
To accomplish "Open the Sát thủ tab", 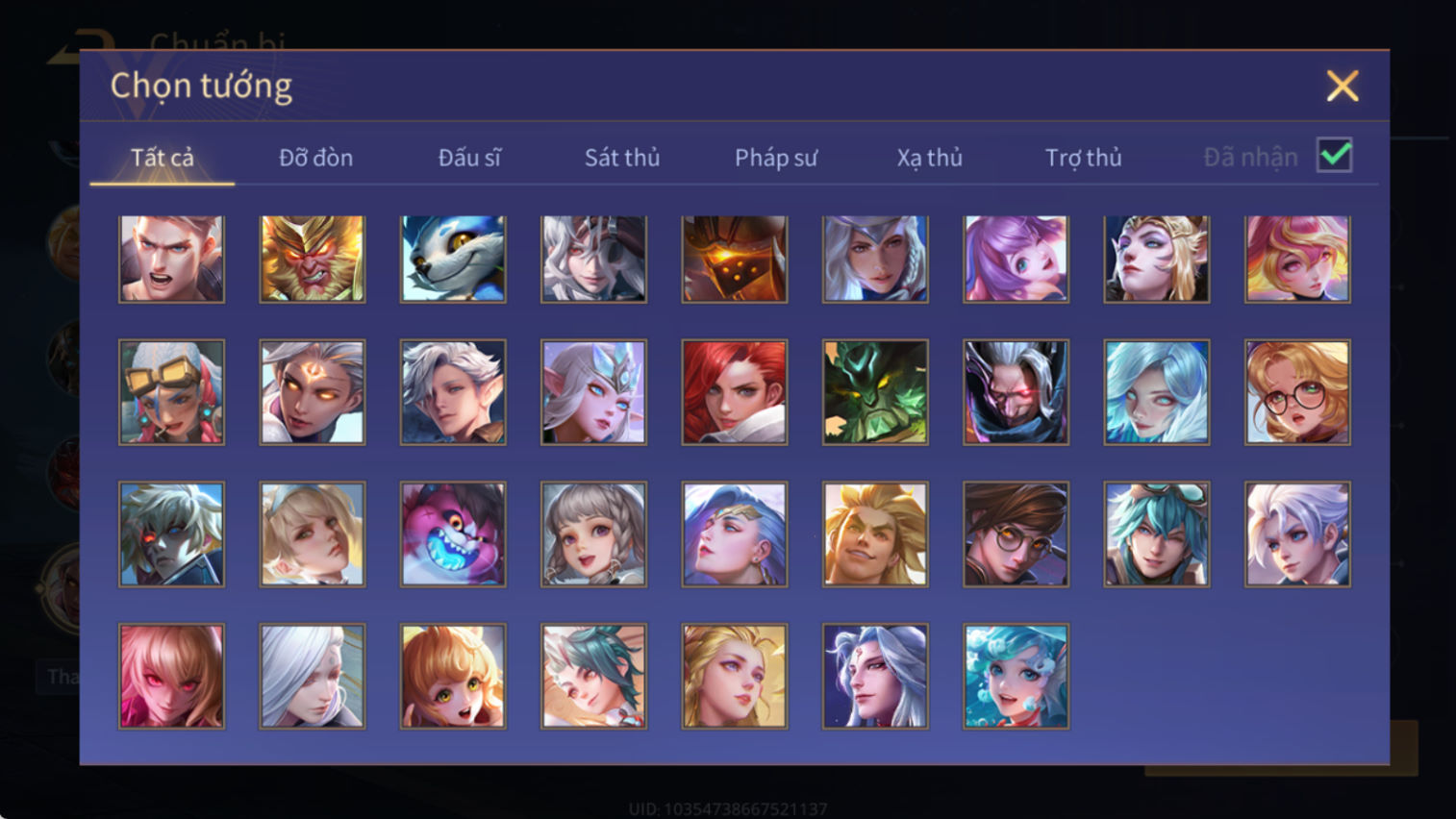I will 622,158.
